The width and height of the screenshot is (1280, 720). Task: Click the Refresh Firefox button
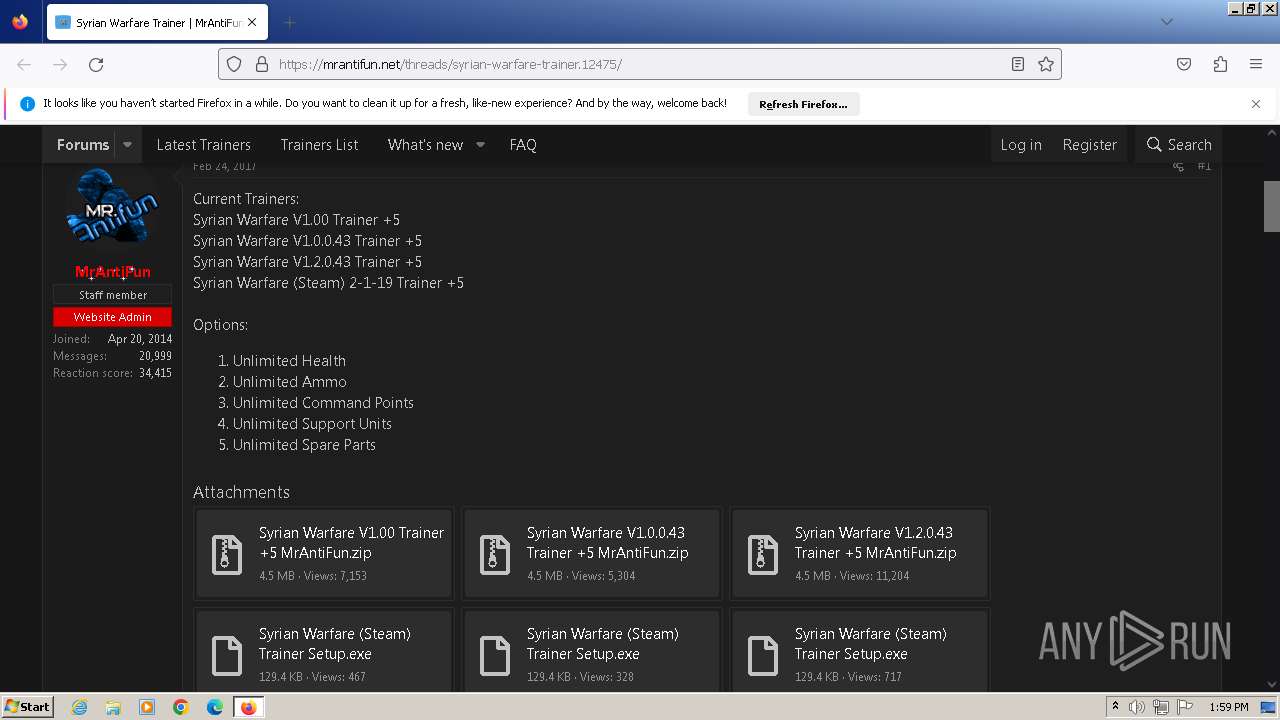point(803,104)
